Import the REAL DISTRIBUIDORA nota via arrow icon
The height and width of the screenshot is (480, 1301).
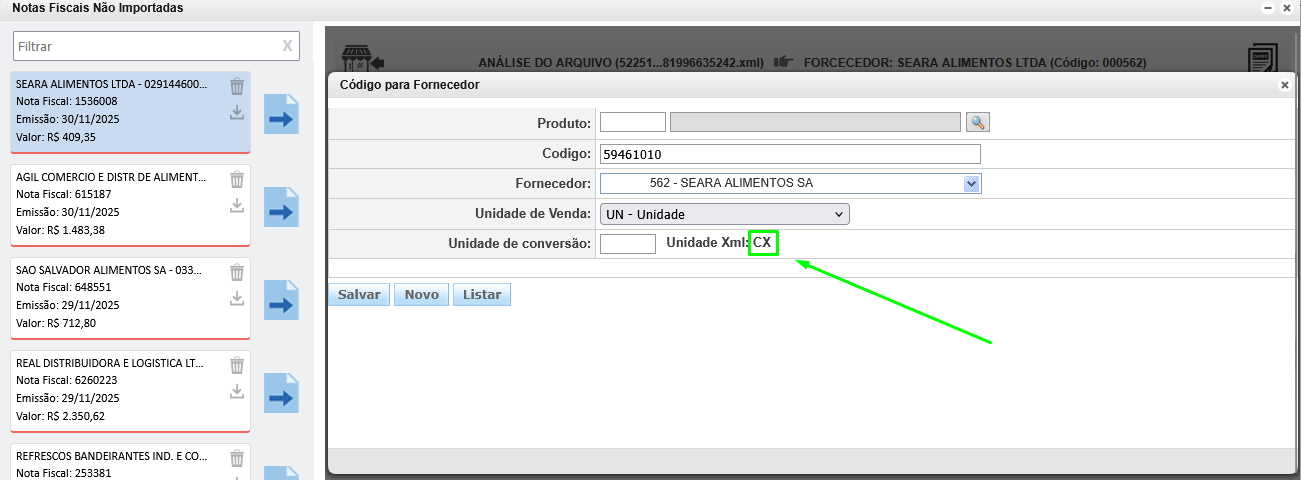click(x=282, y=398)
